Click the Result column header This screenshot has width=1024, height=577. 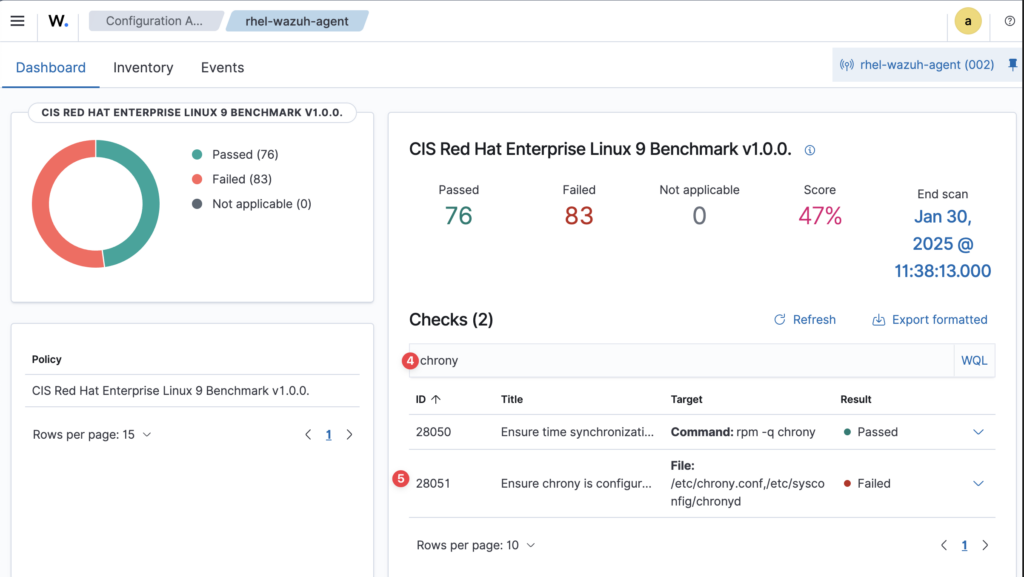coord(856,399)
